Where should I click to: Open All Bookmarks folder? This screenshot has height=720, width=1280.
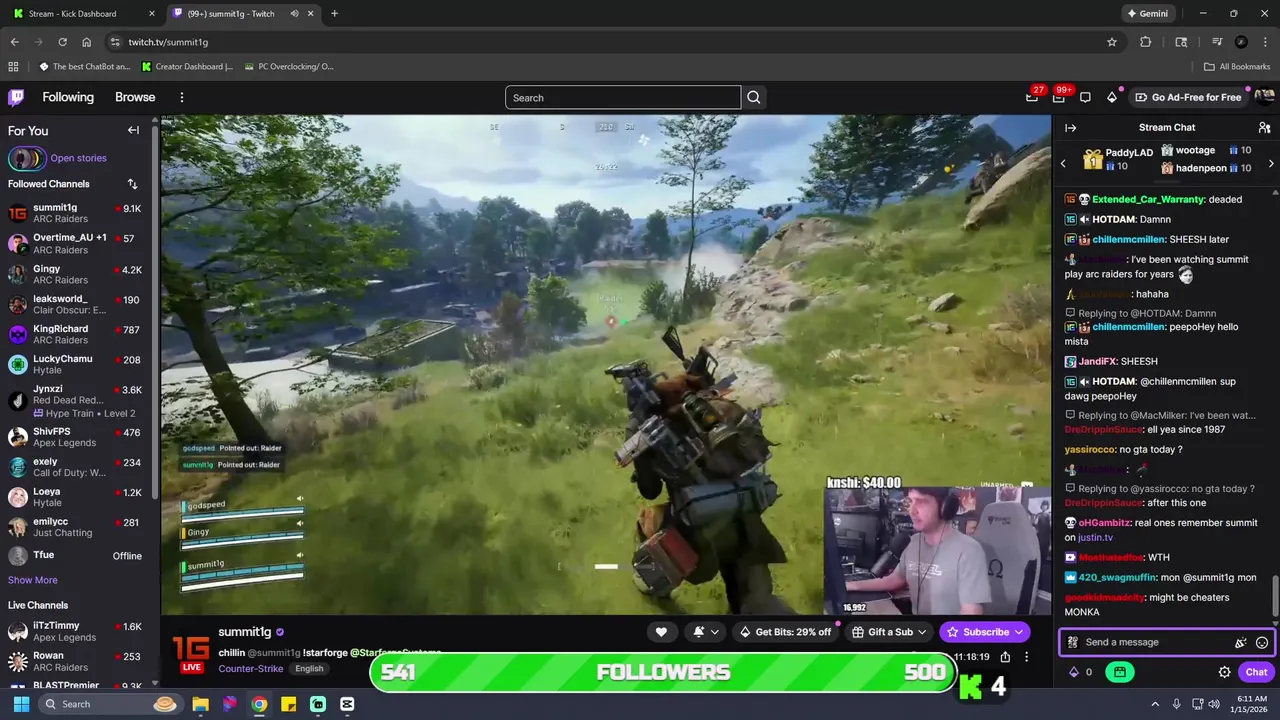click(x=1237, y=67)
